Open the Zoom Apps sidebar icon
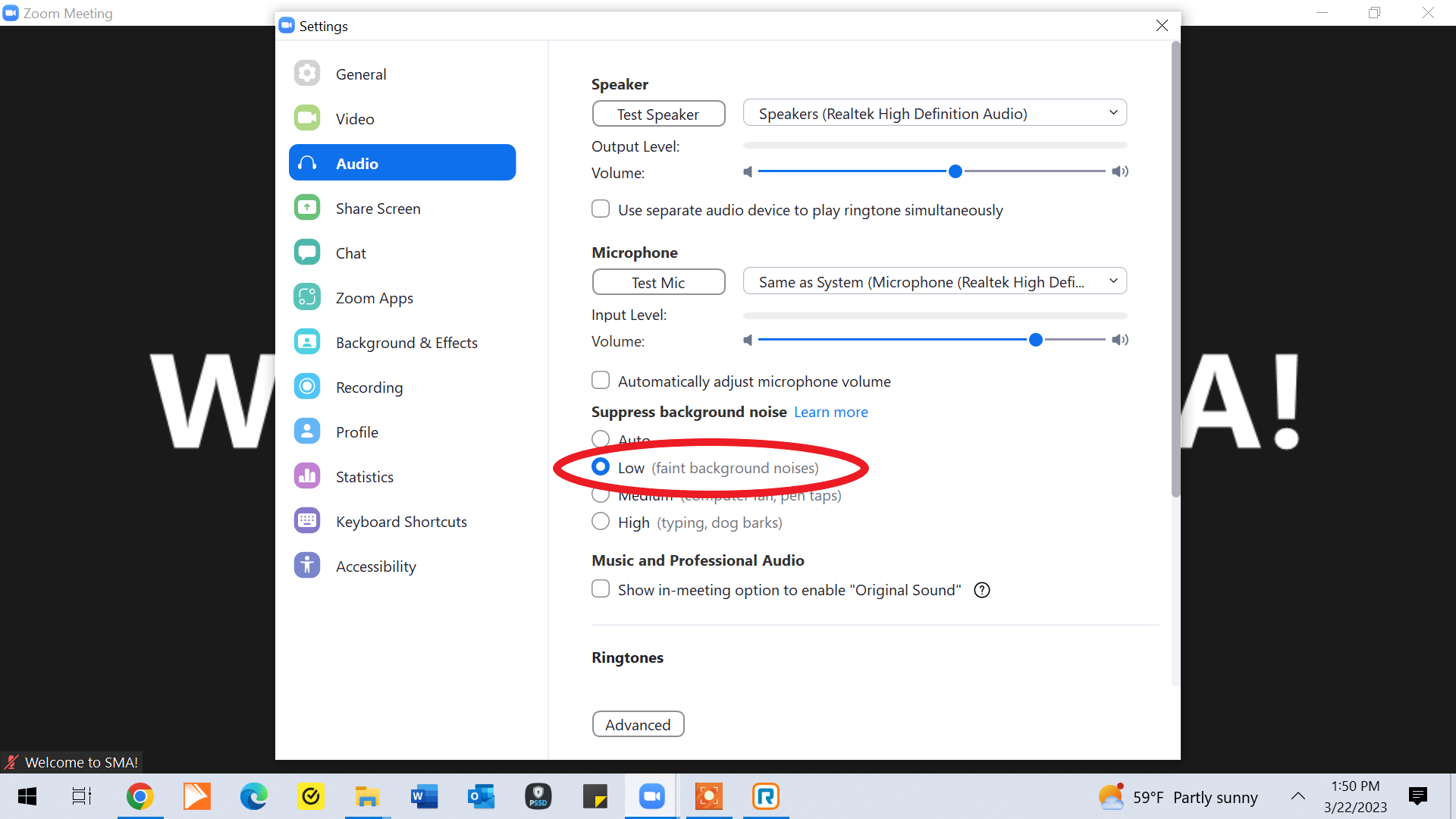Viewport: 1456px width, 819px height. [x=307, y=297]
